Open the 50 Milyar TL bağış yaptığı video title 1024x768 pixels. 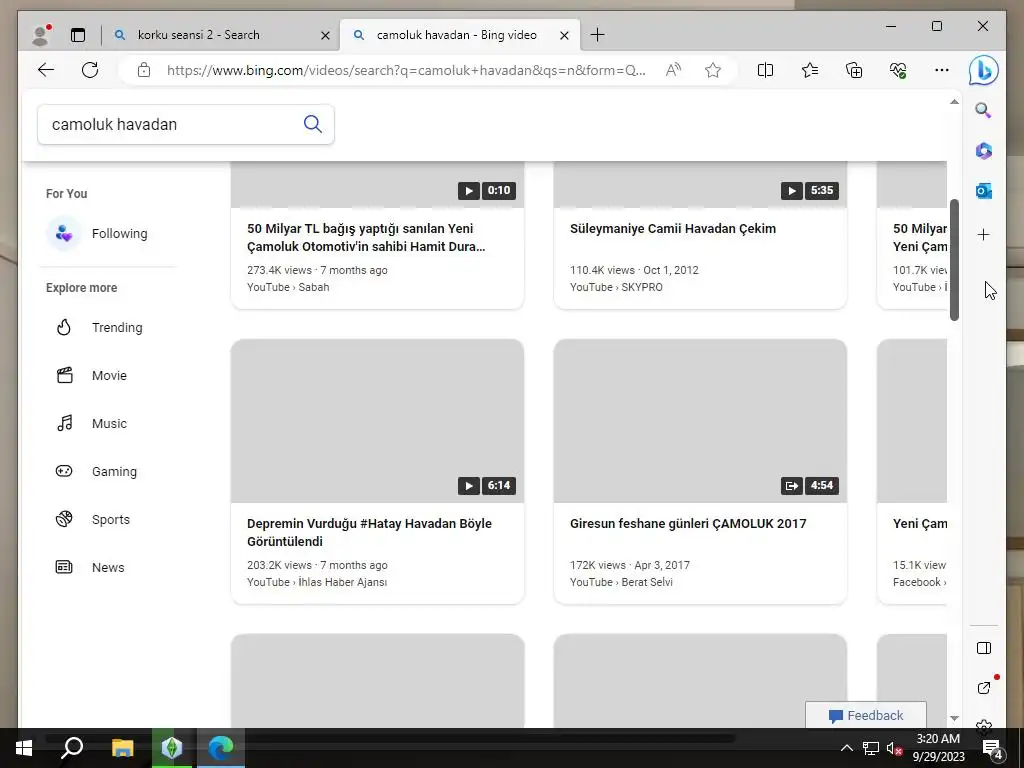(x=366, y=238)
